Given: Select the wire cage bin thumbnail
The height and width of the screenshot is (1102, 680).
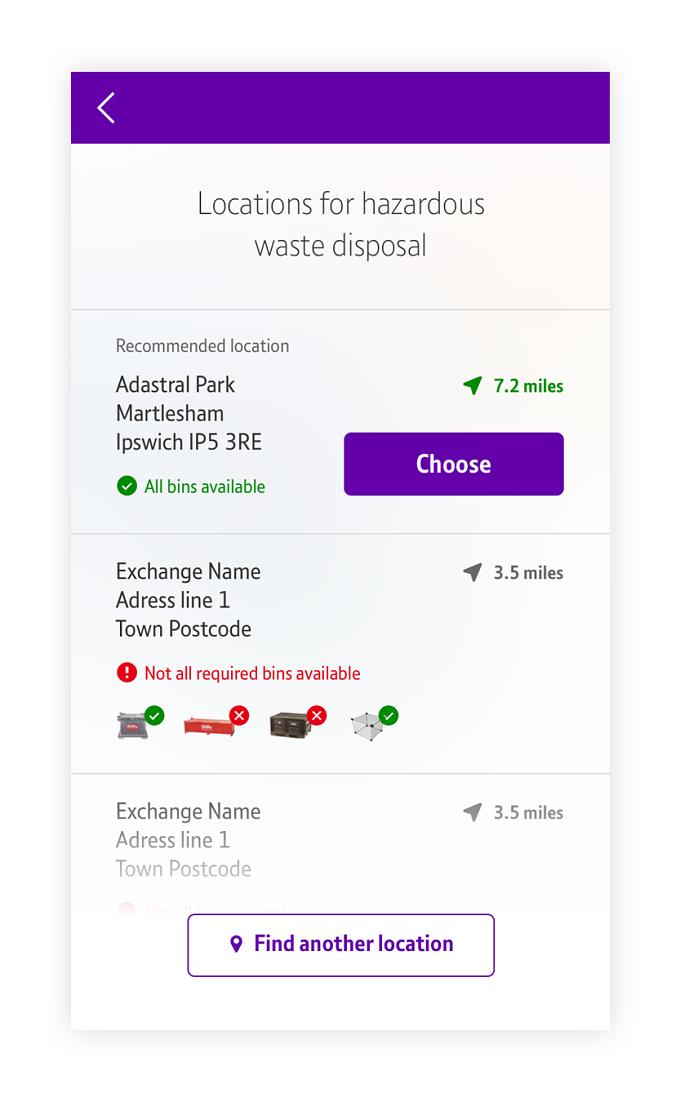Looking at the screenshot, I should click(367, 727).
